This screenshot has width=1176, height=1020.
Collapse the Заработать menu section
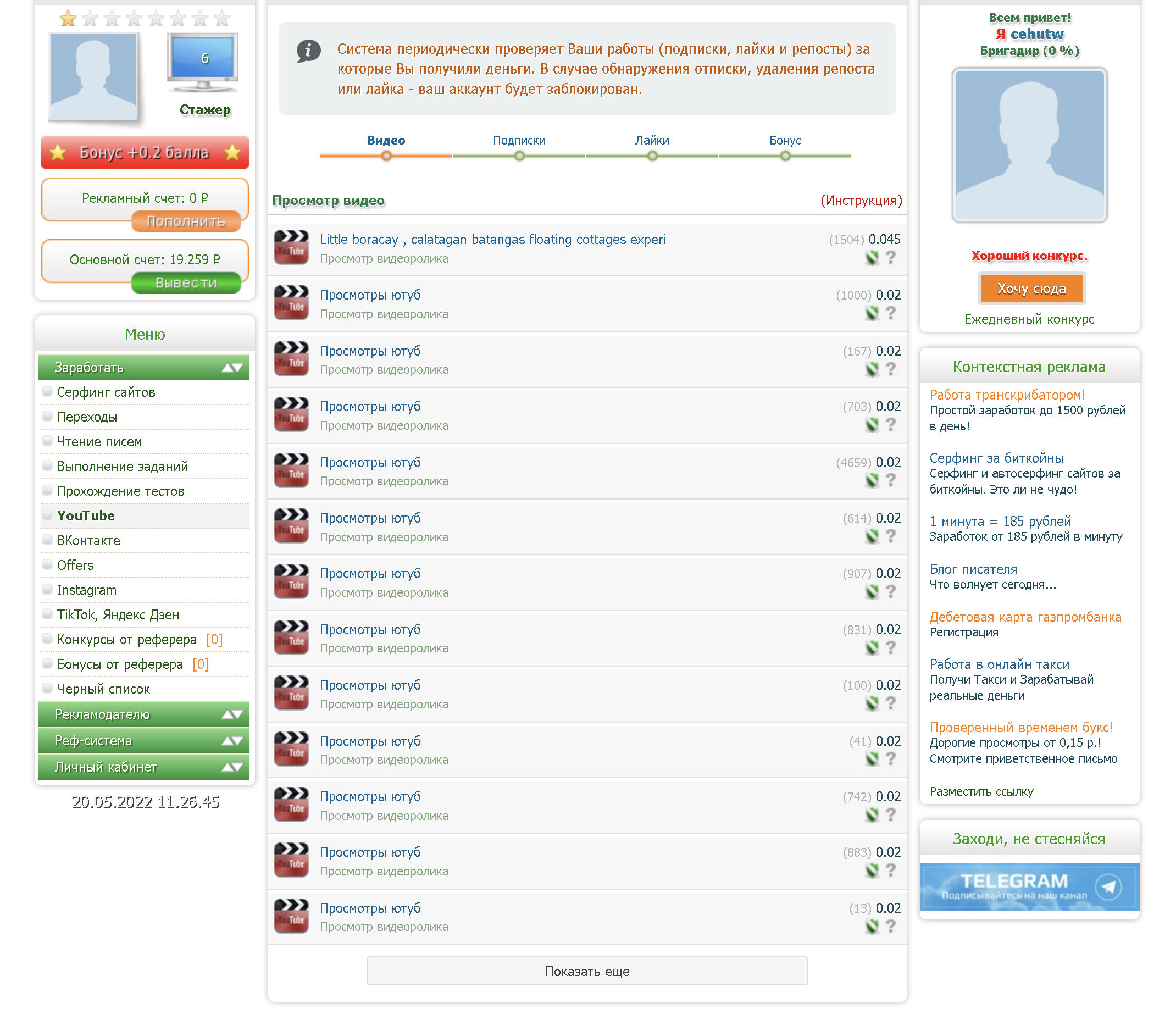point(232,368)
